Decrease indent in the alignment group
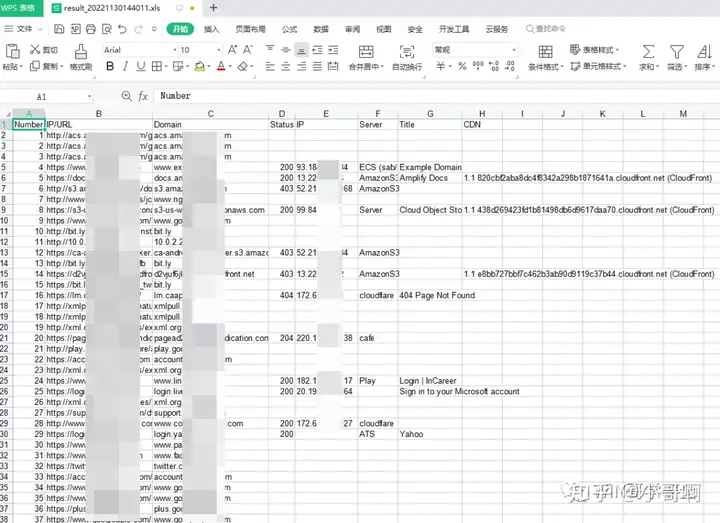This screenshot has width=720, height=523. [x=317, y=50]
